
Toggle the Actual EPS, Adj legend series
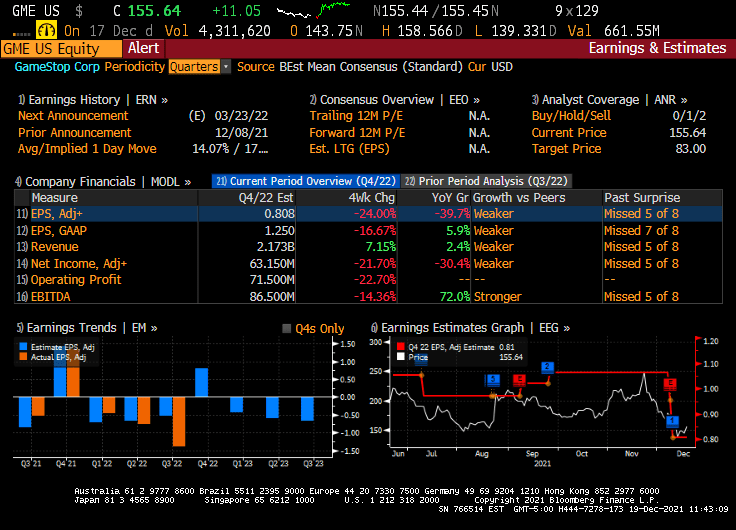pyautogui.click(x=25, y=356)
